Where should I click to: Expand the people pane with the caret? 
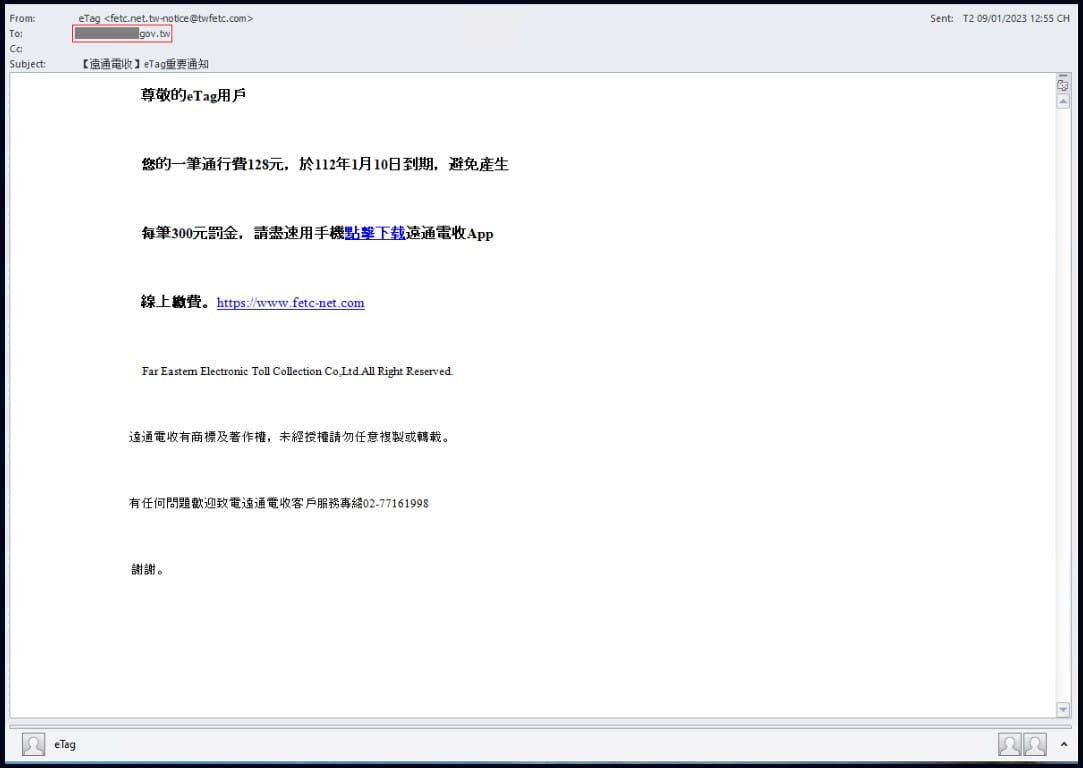pyautogui.click(x=1064, y=745)
